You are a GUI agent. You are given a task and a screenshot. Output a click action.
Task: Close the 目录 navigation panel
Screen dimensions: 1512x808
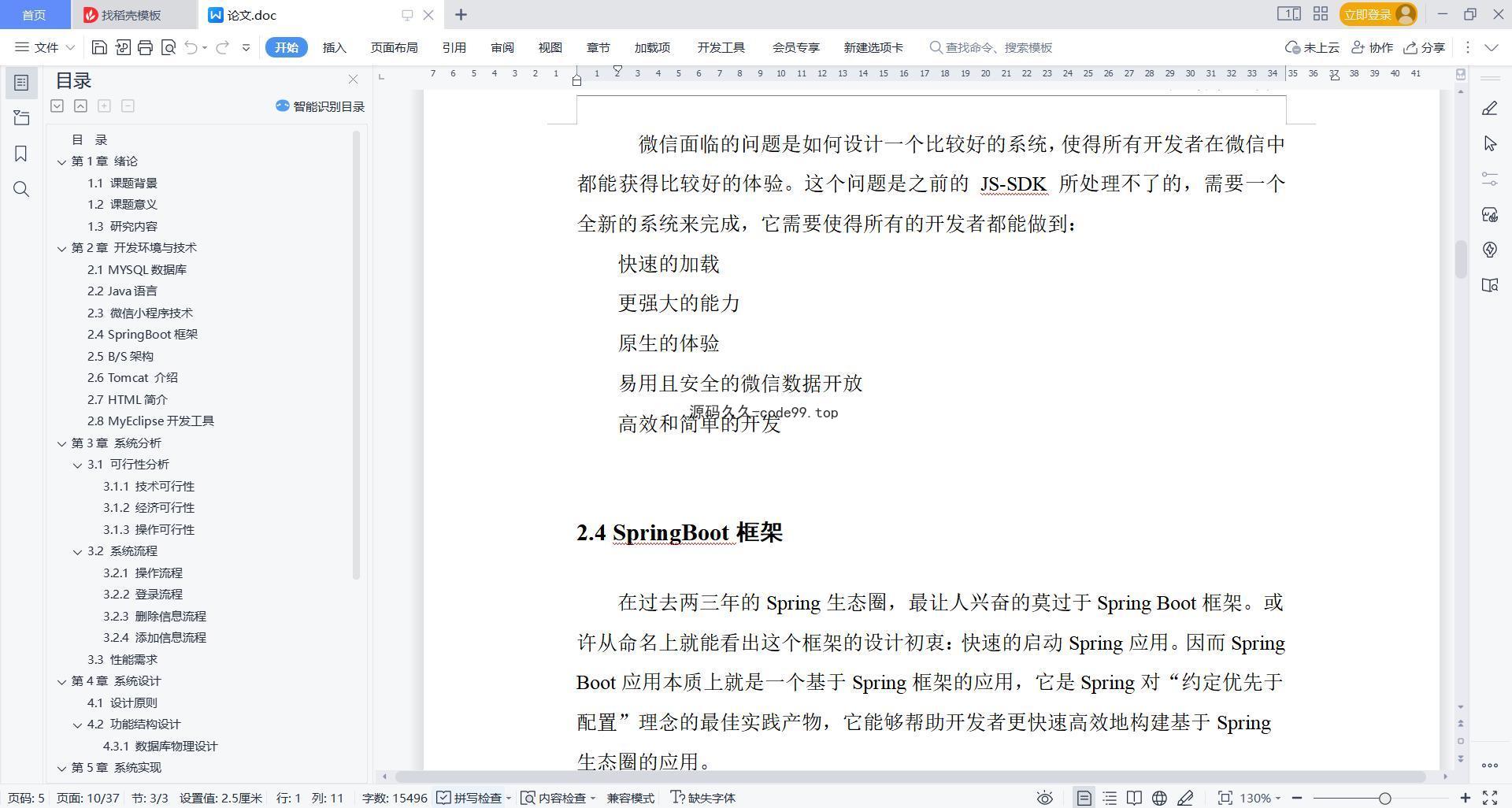point(353,80)
